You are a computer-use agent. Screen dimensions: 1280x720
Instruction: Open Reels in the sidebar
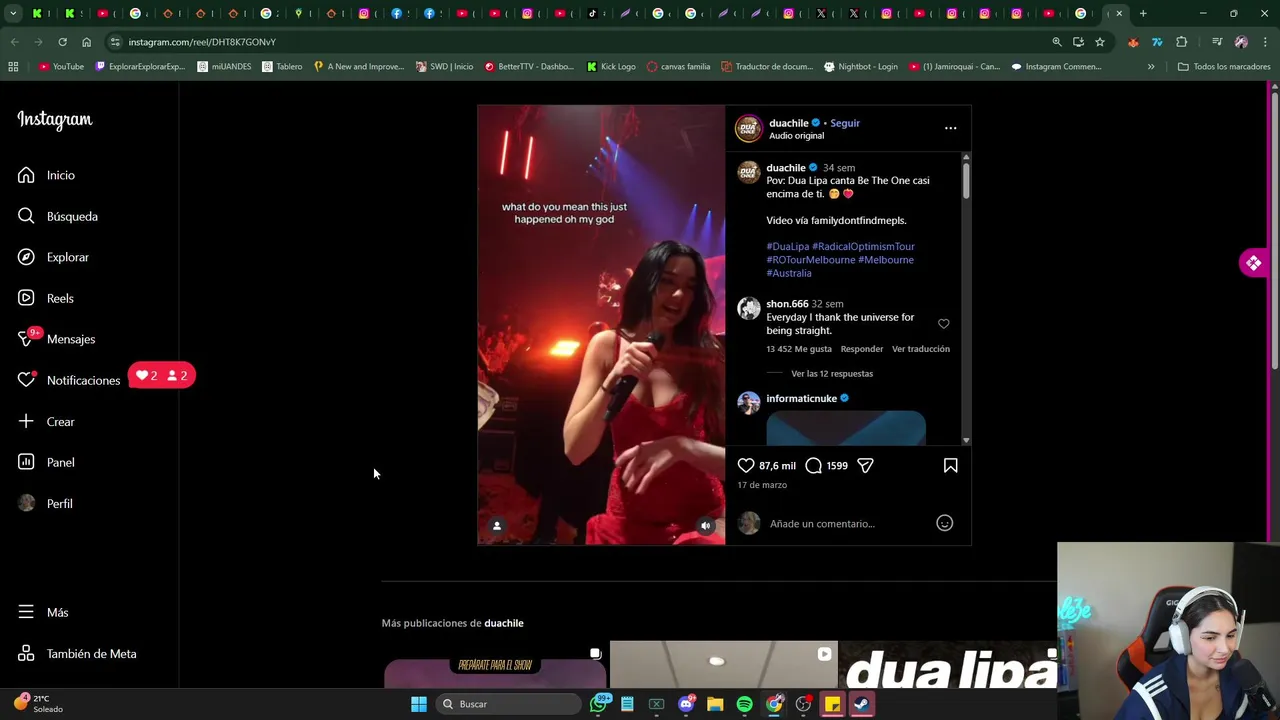tap(45, 298)
